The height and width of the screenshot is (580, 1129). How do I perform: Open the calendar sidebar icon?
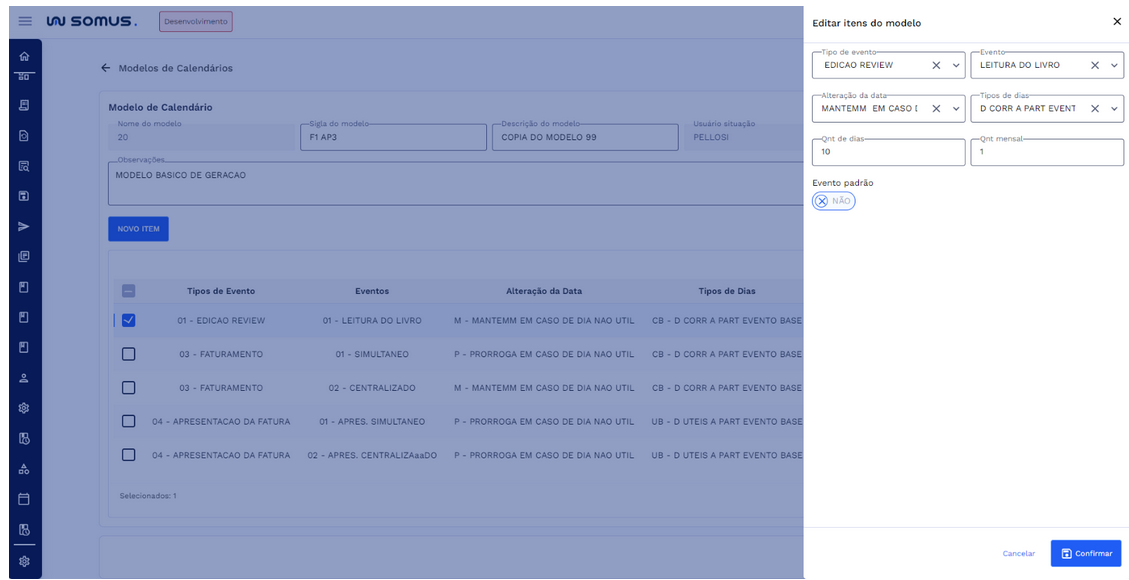pyautogui.click(x=24, y=499)
